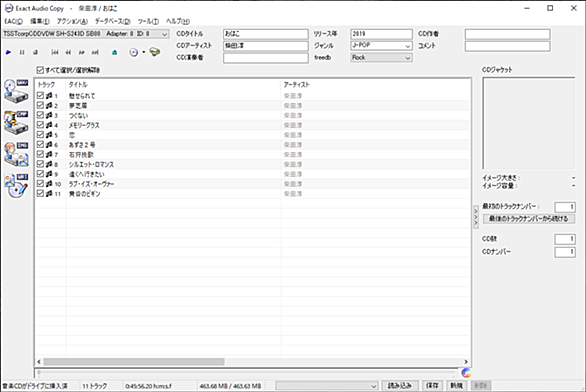Open the Database (データベース) menu

[x=112, y=21]
